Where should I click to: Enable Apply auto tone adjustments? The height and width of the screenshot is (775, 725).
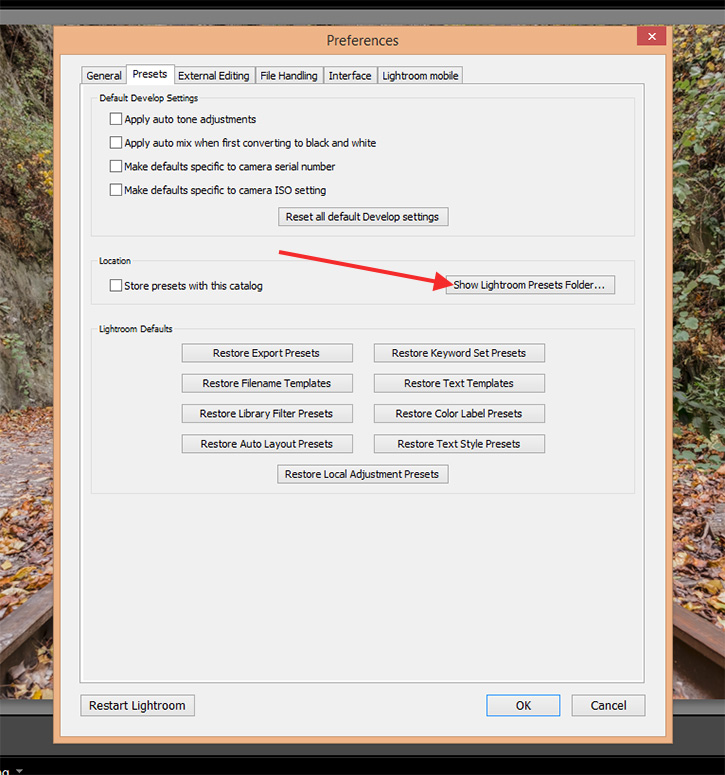[116, 119]
